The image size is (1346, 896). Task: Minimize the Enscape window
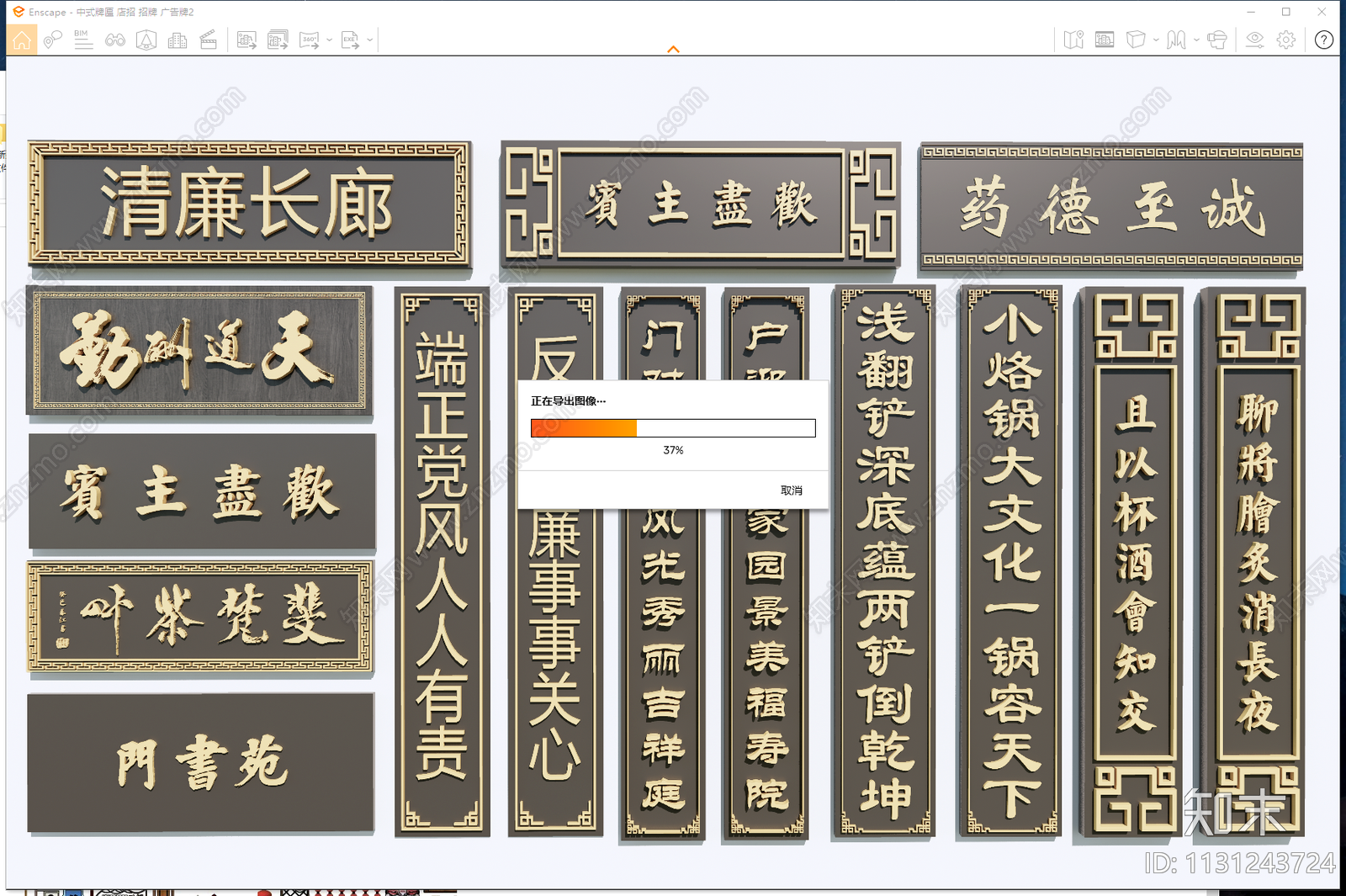1251,12
